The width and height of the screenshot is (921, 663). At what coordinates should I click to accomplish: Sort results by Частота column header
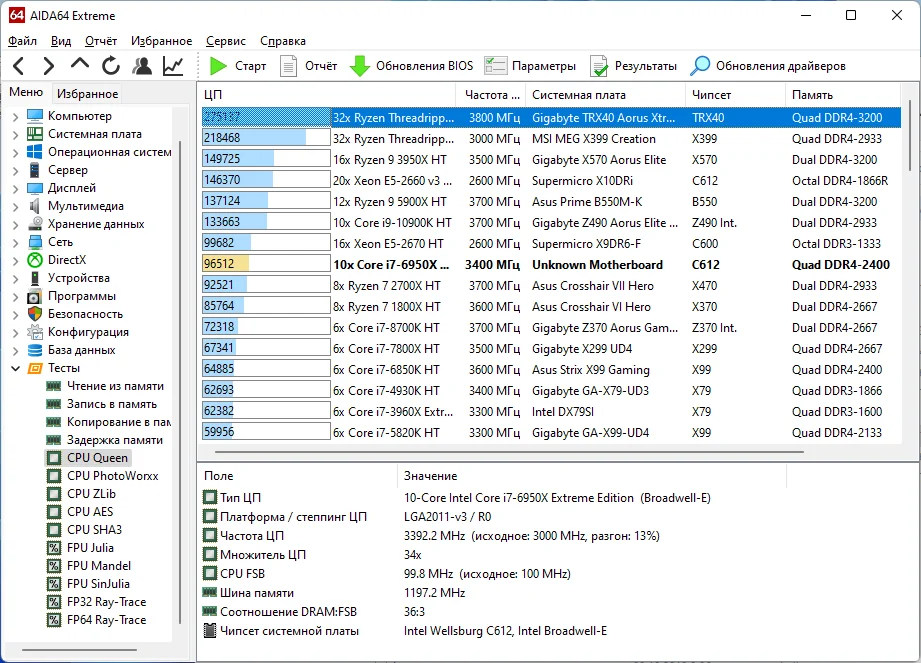coord(490,94)
